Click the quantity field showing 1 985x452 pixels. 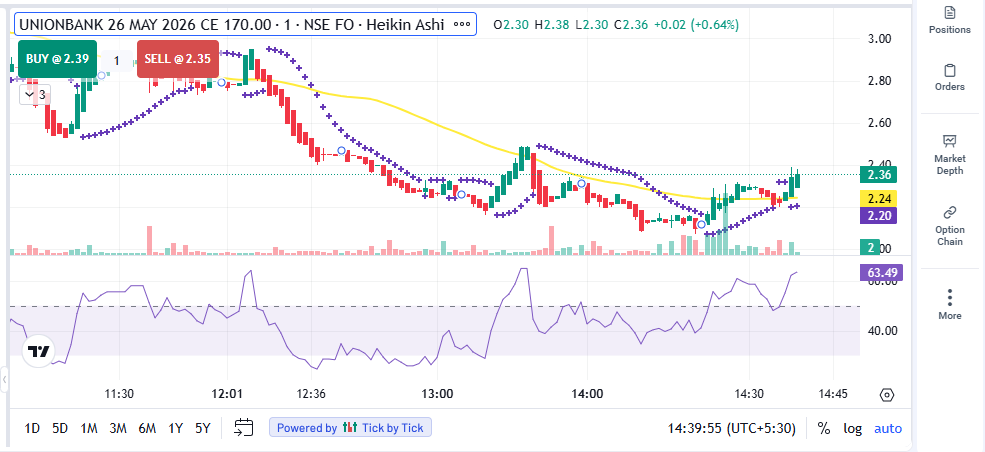click(117, 61)
